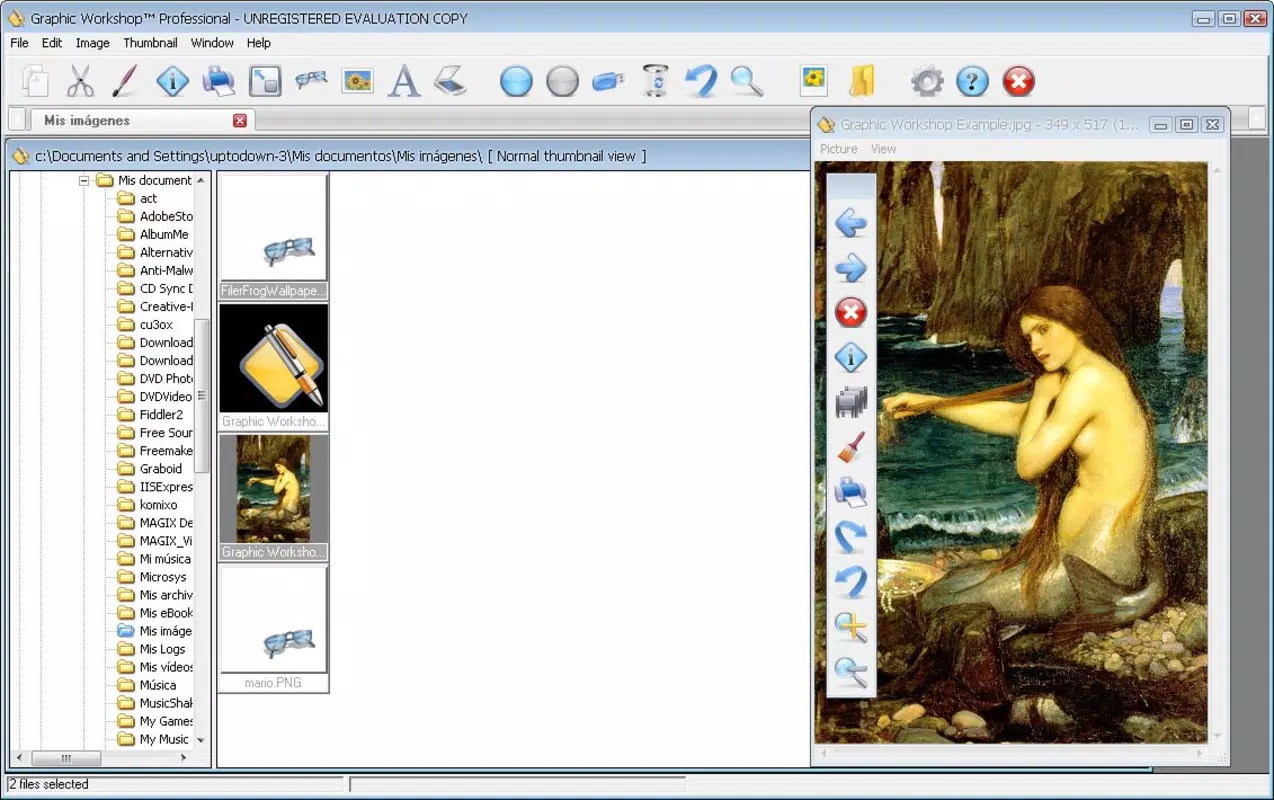
Task: Open the Window menu
Action: 212,43
